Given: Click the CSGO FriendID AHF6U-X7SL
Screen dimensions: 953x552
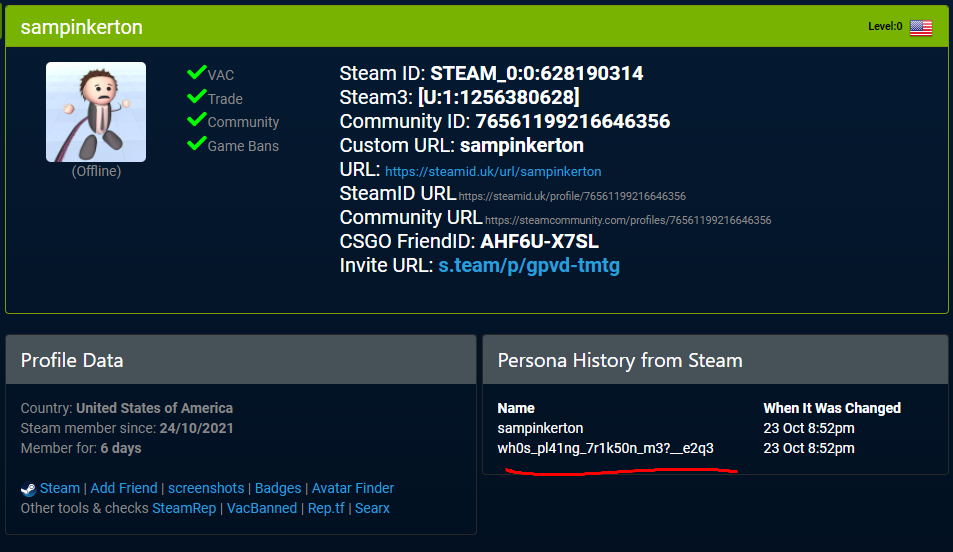Looking at the screenshot, I should point(540,241).
